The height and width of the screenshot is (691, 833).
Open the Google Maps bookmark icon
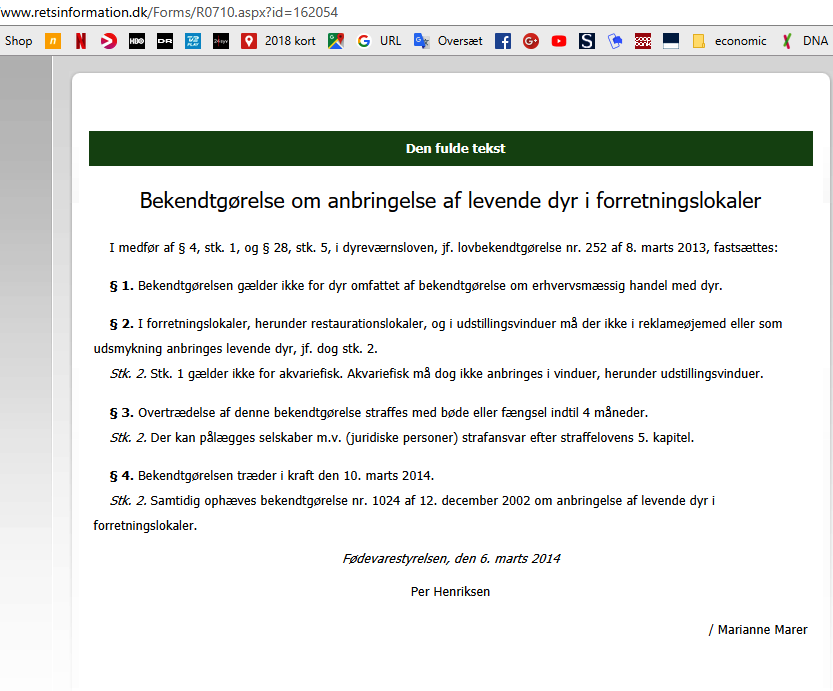[x=336, y=41]
